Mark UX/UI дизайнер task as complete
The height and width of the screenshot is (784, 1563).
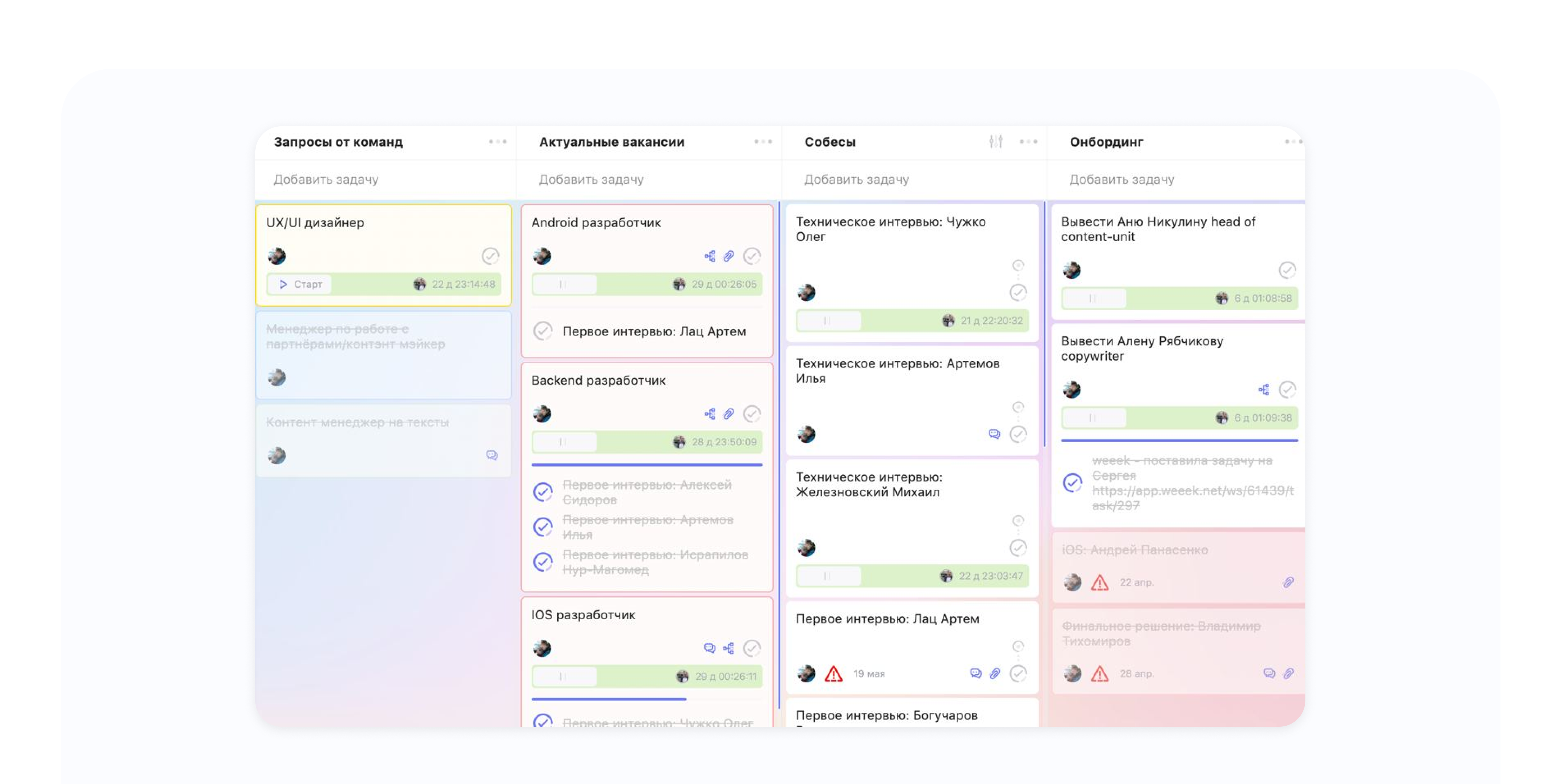tap(490, 256)
